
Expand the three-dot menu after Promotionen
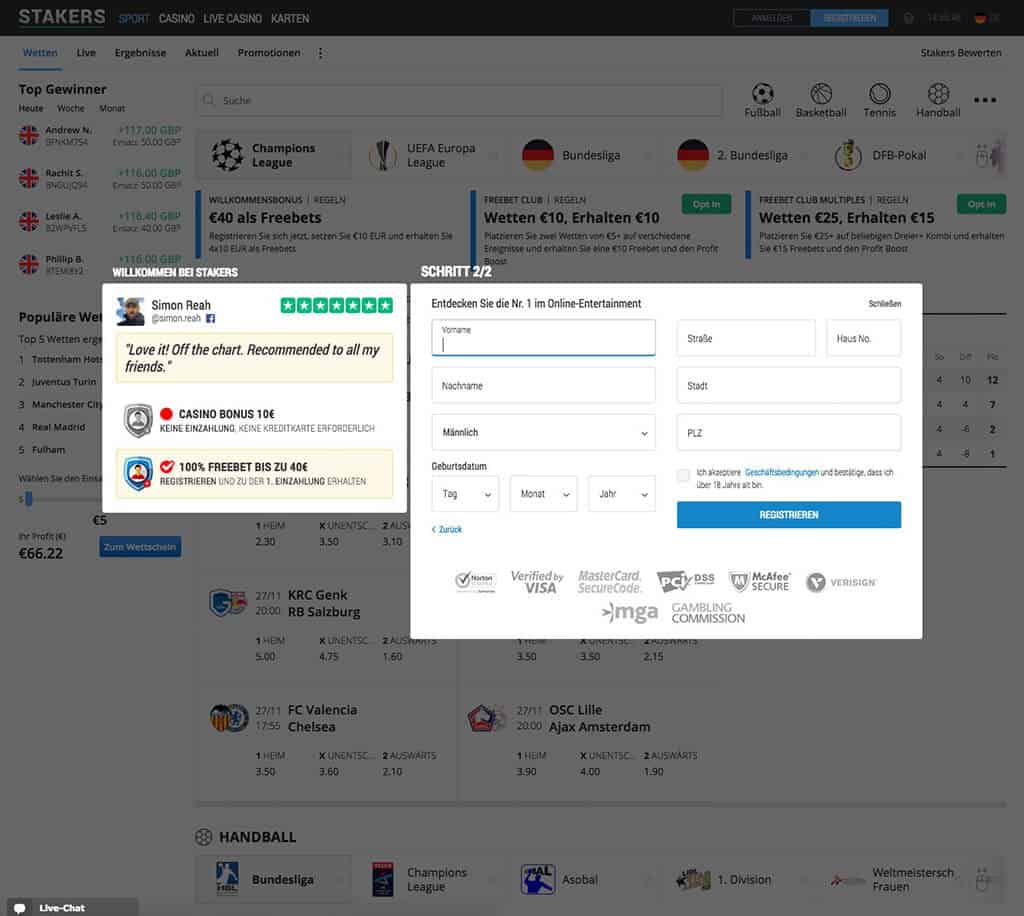320,53
